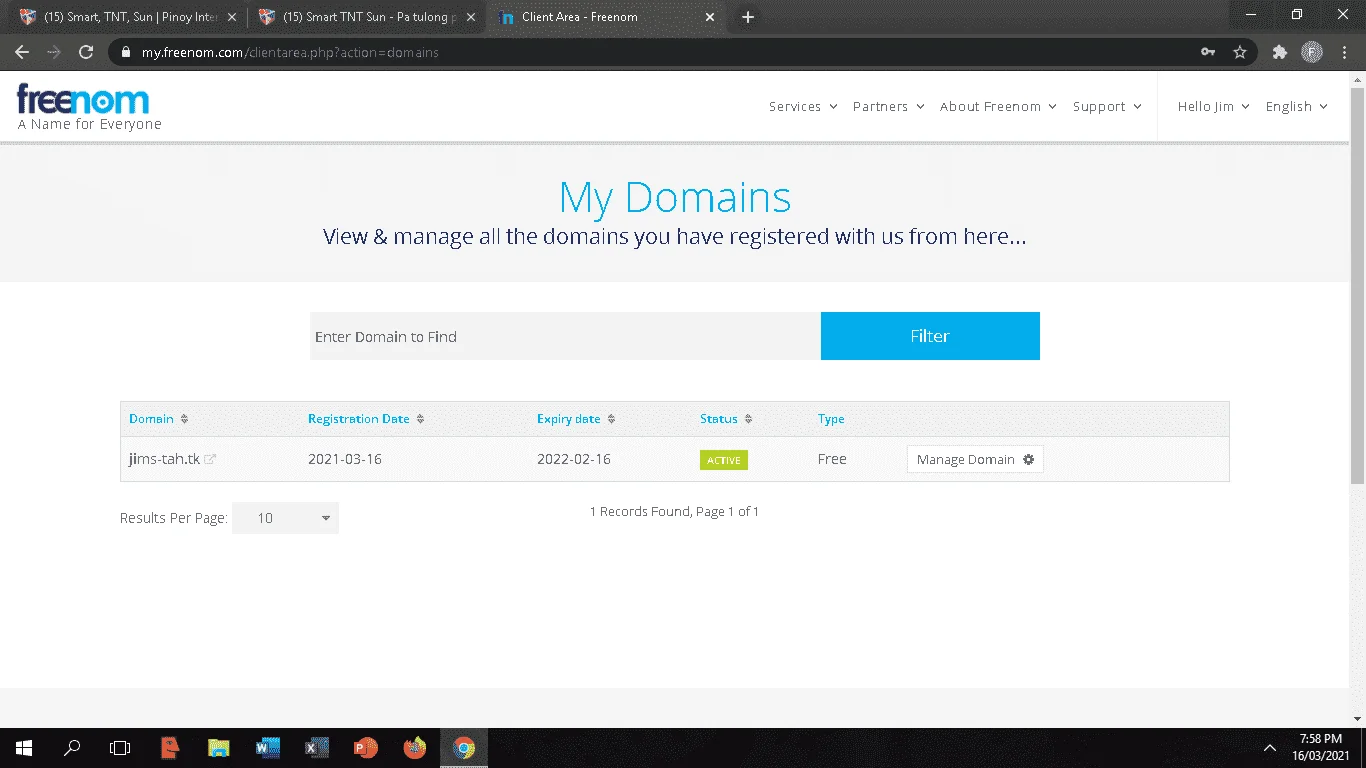The height and width of the screenshot is (768, 1366).
Task: Open the saved password key icon
Action: point(1208,52)
